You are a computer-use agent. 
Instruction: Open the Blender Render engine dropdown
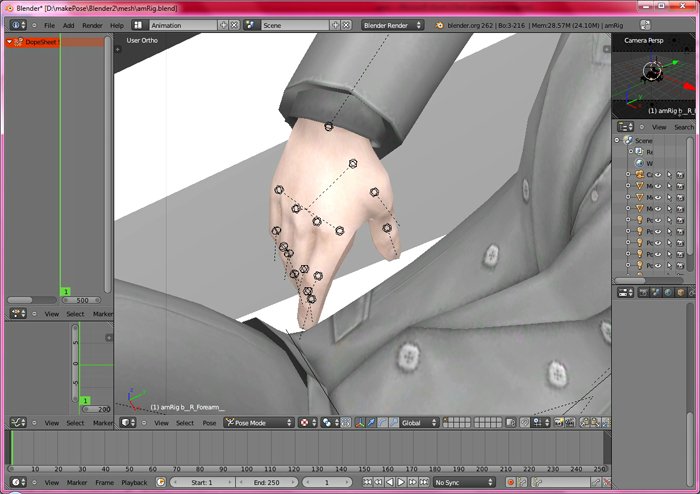(392, 25)
